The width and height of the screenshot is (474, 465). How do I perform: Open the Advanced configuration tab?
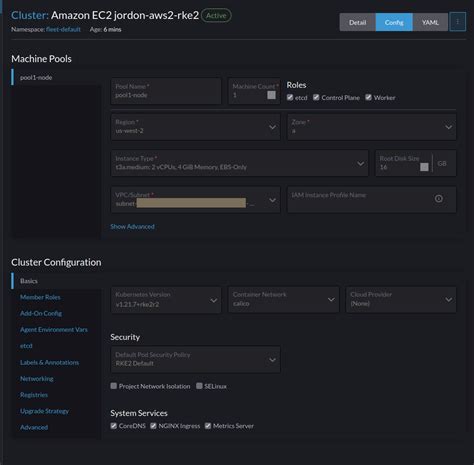point(34,427)
